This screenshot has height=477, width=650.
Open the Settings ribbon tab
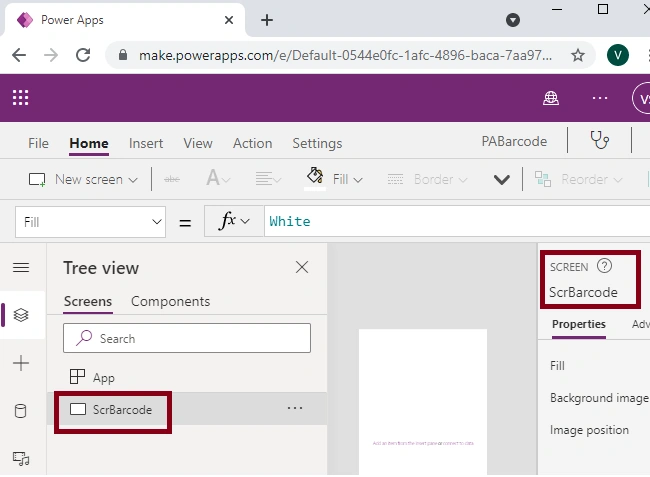(317, 144)
